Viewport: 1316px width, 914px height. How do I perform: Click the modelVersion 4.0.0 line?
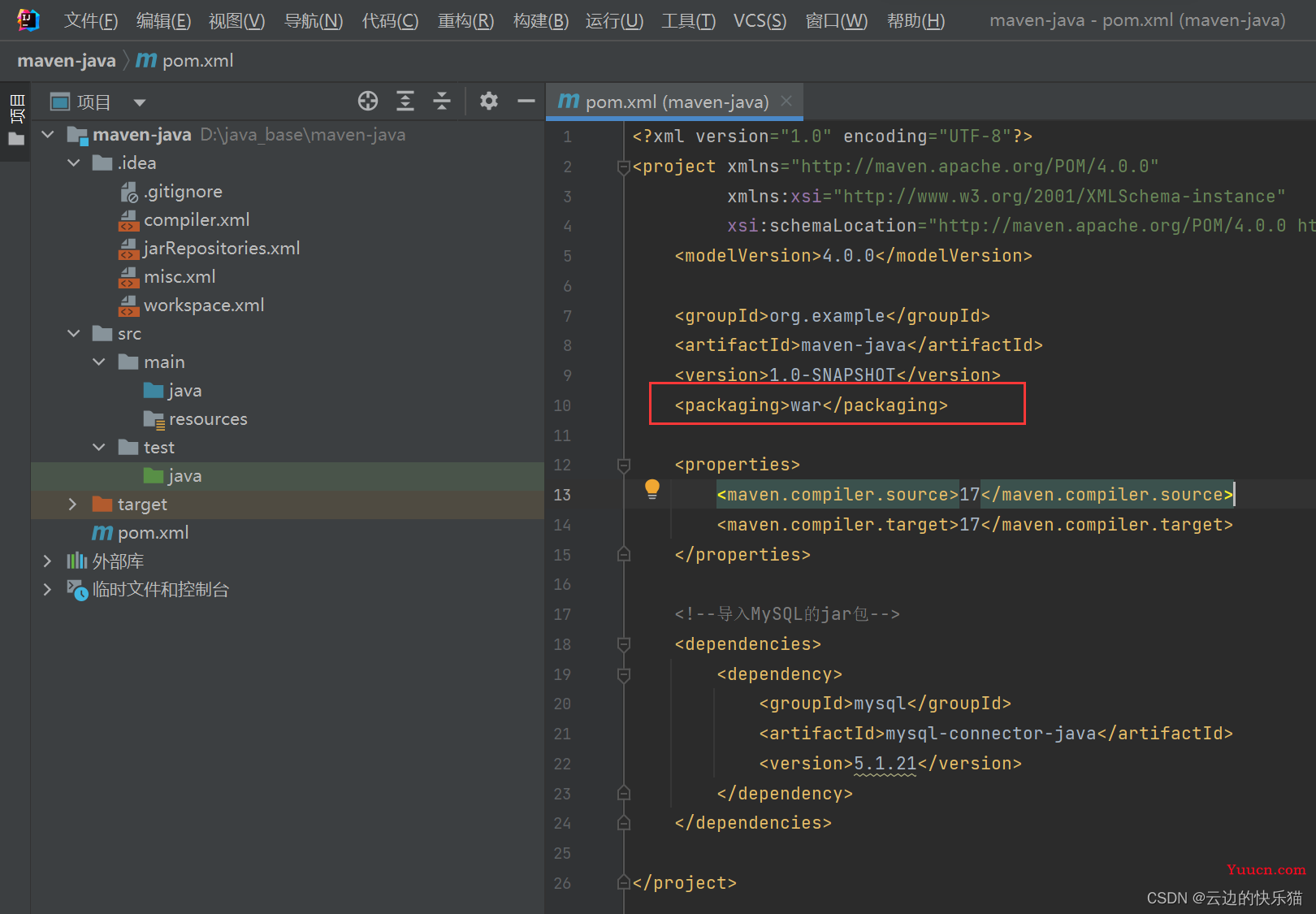[x=853, y=255]
